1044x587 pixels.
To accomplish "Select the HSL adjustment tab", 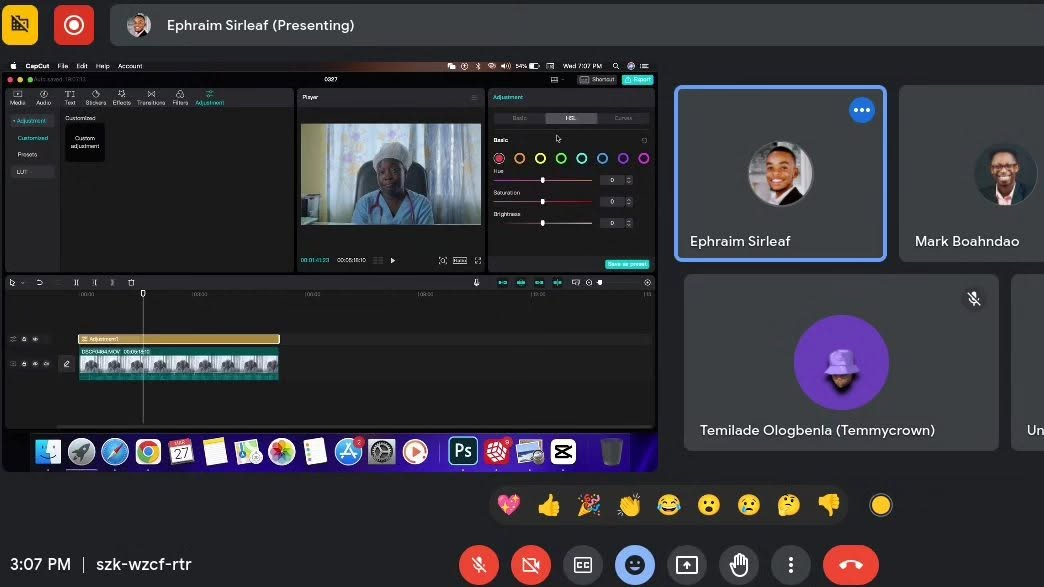I will pos(571,118).
